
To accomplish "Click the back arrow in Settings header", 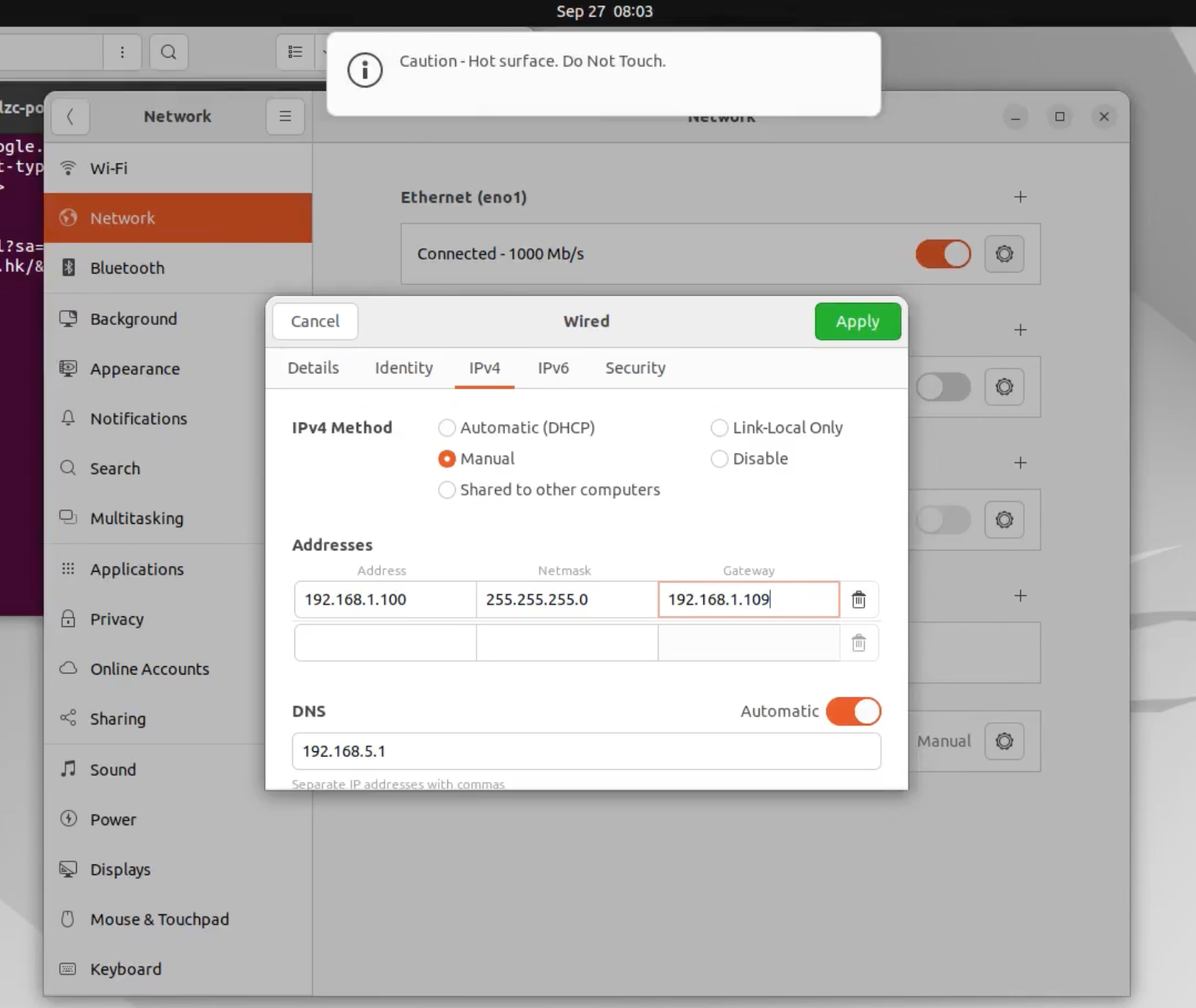I will tap(71, 117).
